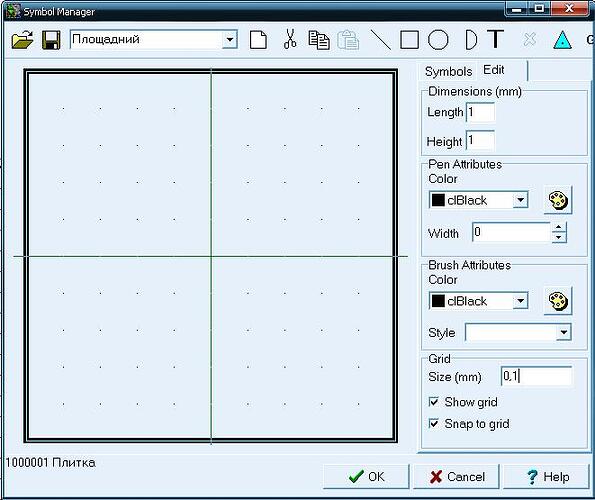Confirm with the OK button
Screen dimensions: 595x500
pos(366,476)
